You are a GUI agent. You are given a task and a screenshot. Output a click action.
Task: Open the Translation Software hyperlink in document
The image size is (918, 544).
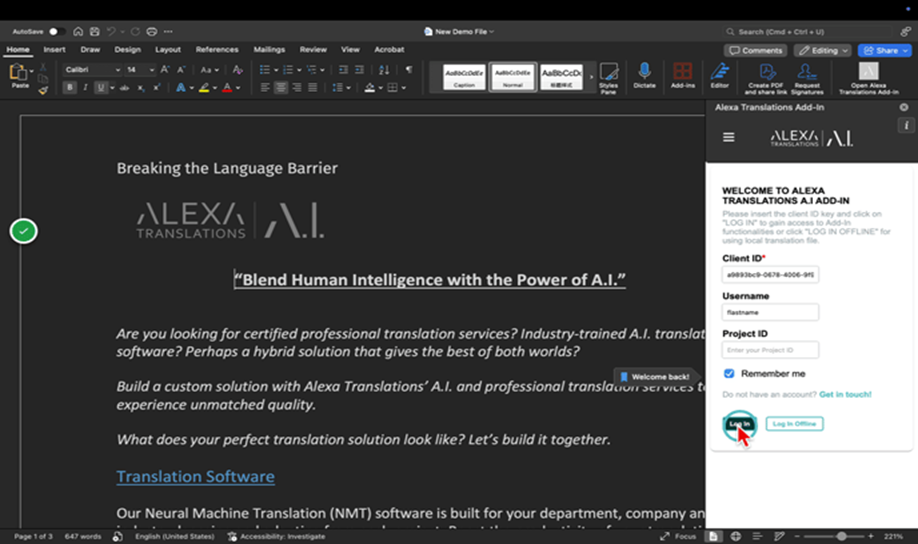[x=196, y=477]
